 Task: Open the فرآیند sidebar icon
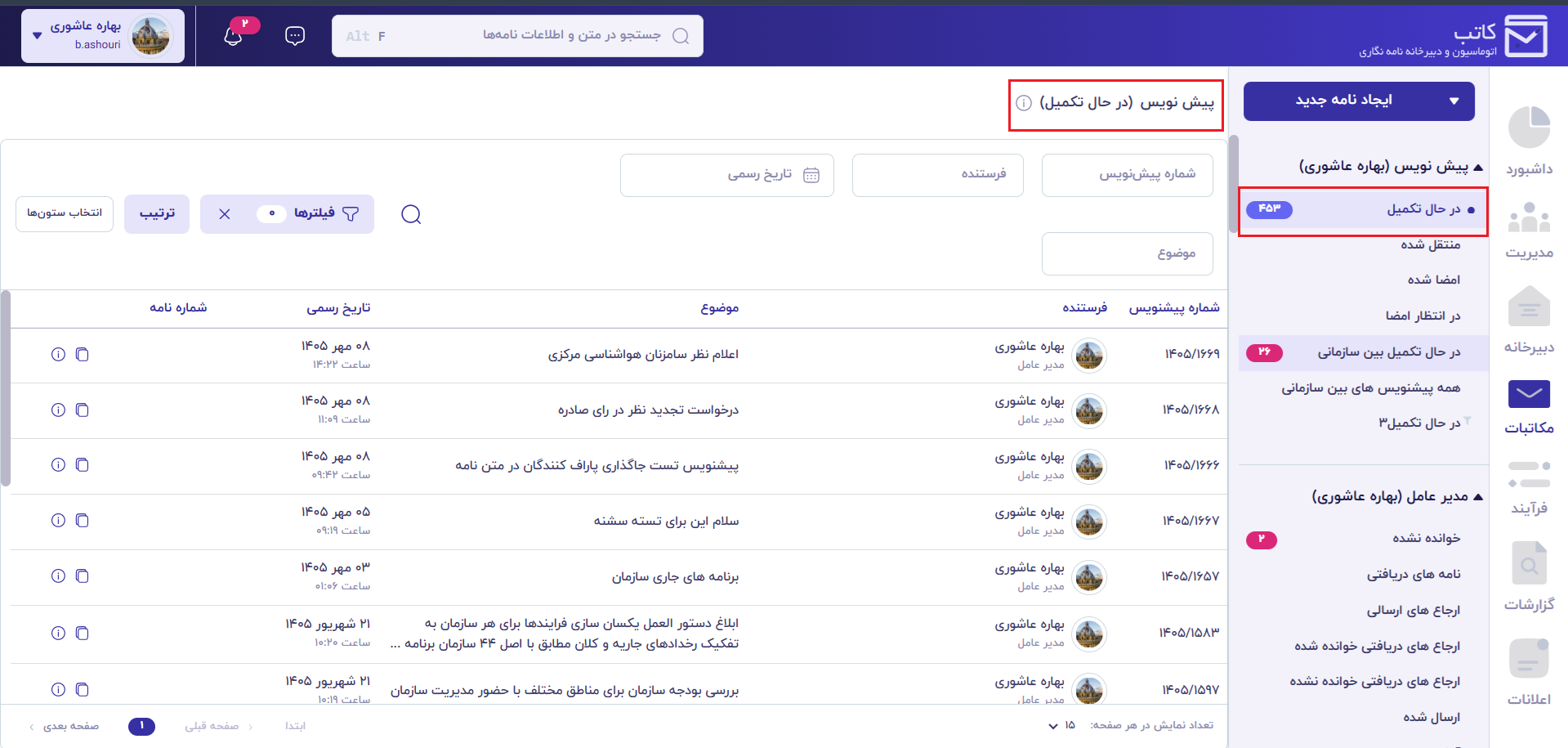pyautogui.click(x=1529, y=474)
